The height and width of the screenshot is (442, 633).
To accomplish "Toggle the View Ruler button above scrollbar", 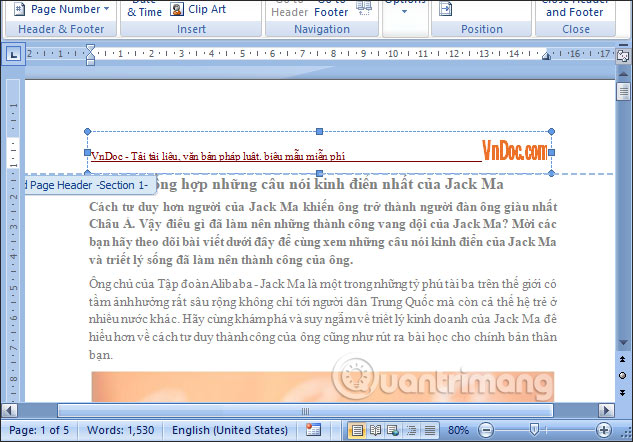I will pos(623,57).
